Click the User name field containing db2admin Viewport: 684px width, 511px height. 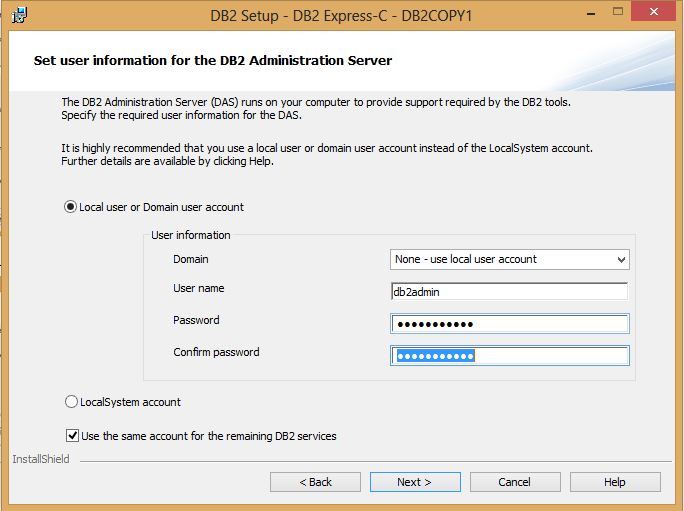[x=510, y=292]
